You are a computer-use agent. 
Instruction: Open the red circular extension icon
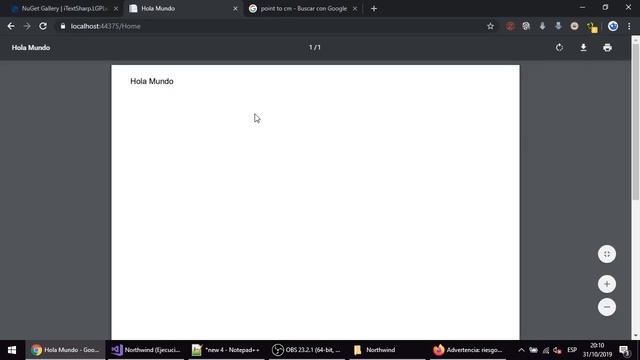click(x=510, y=26)
